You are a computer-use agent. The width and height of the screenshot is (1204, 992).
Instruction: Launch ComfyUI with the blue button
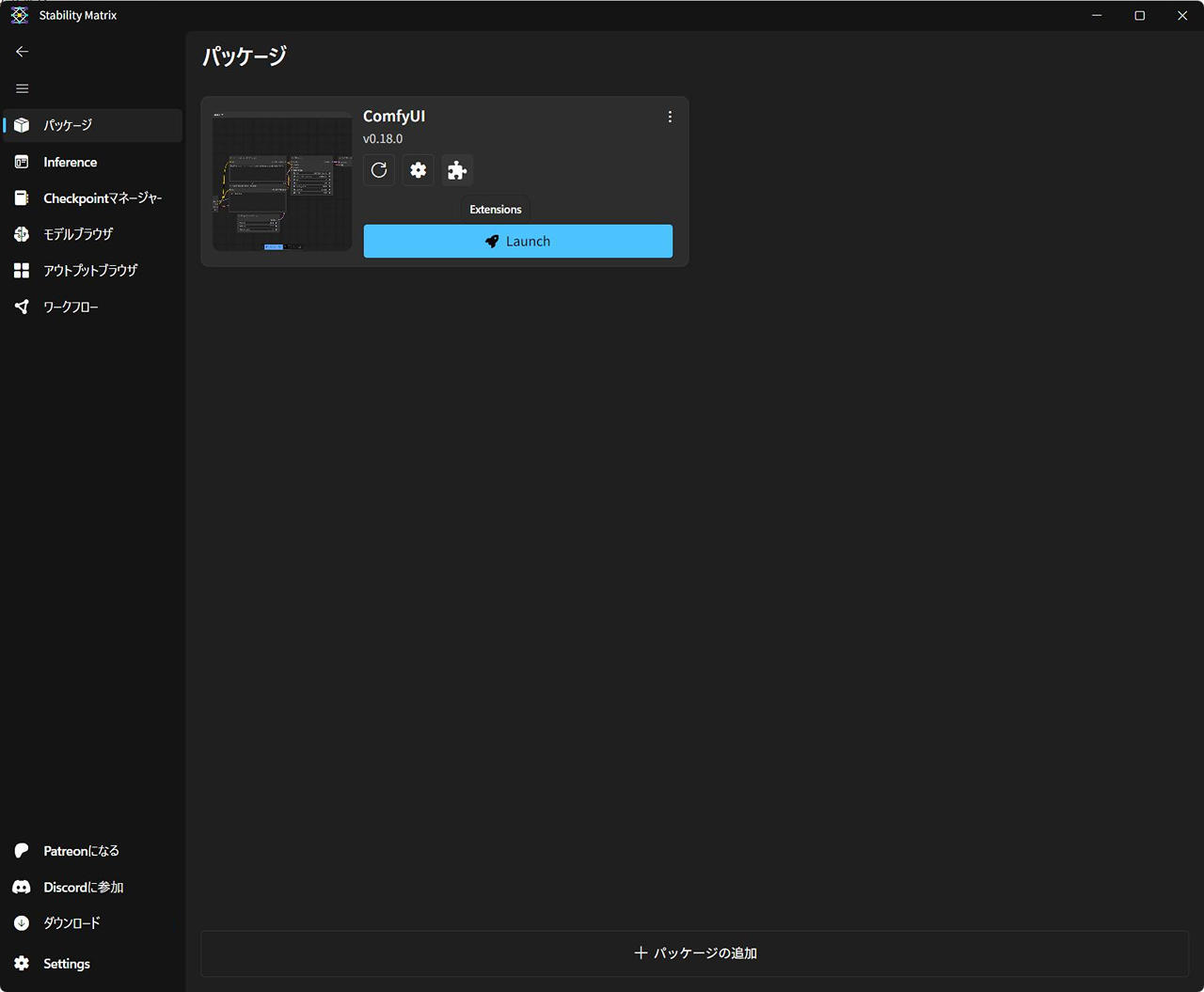point(517,241)
